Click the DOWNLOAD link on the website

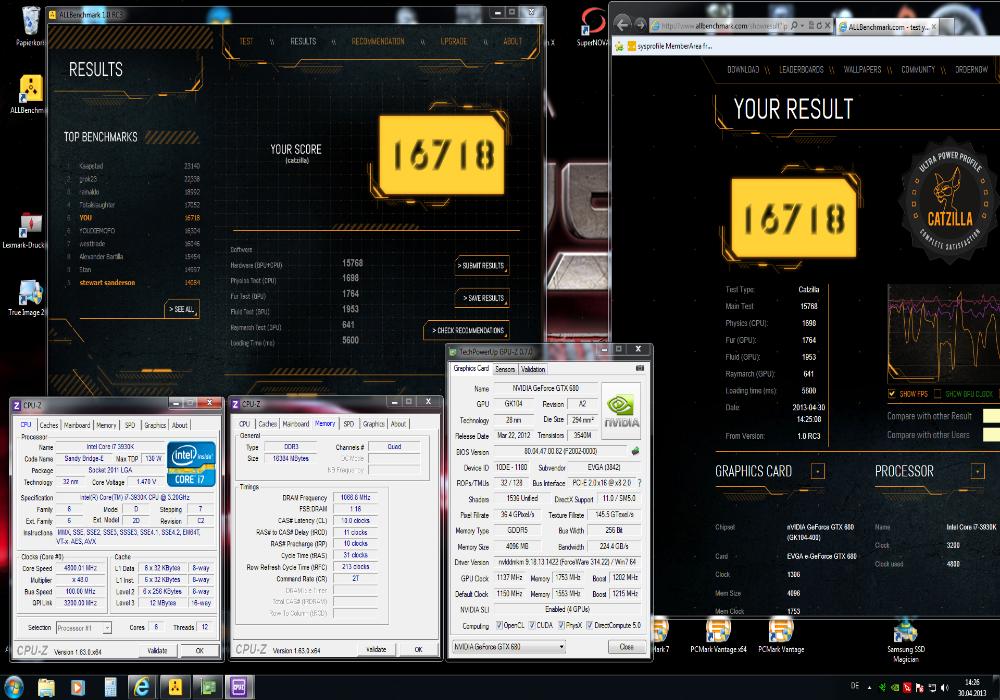point(743,69)
